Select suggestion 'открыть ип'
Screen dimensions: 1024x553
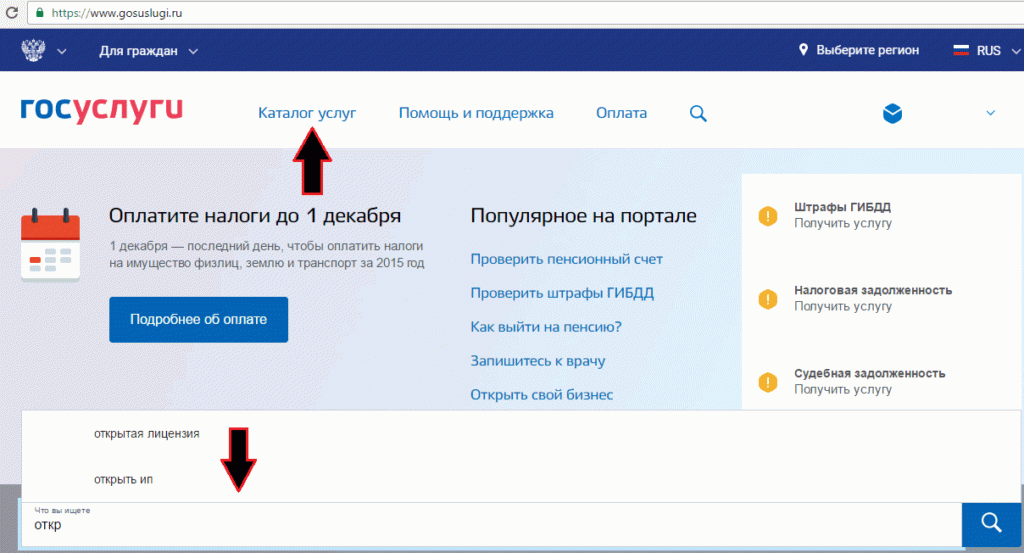123,479
